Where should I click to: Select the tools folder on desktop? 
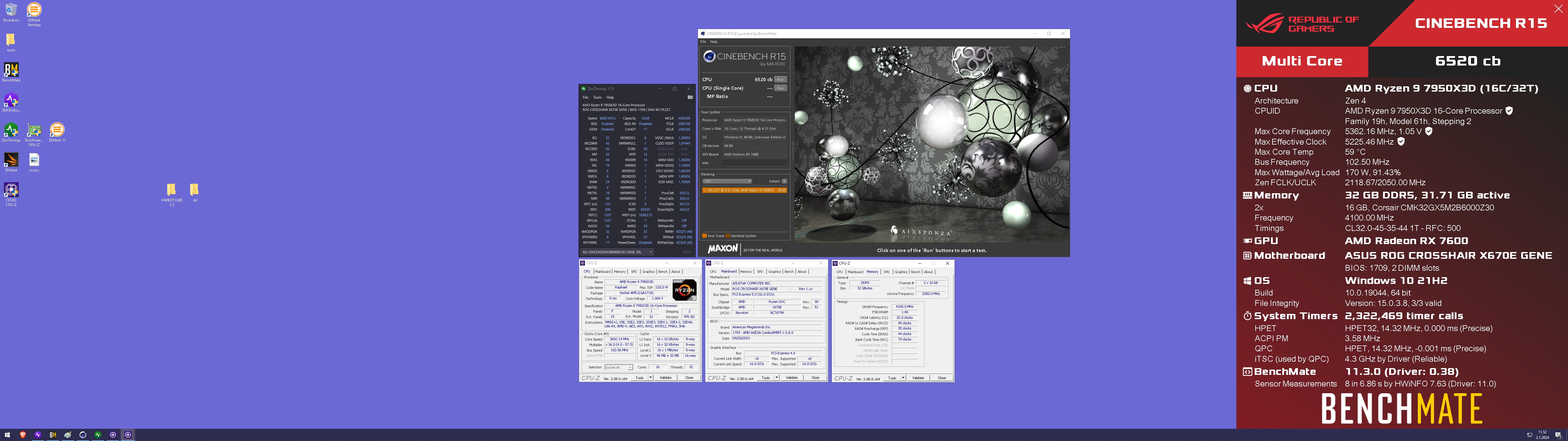click(x=11, y=43)
